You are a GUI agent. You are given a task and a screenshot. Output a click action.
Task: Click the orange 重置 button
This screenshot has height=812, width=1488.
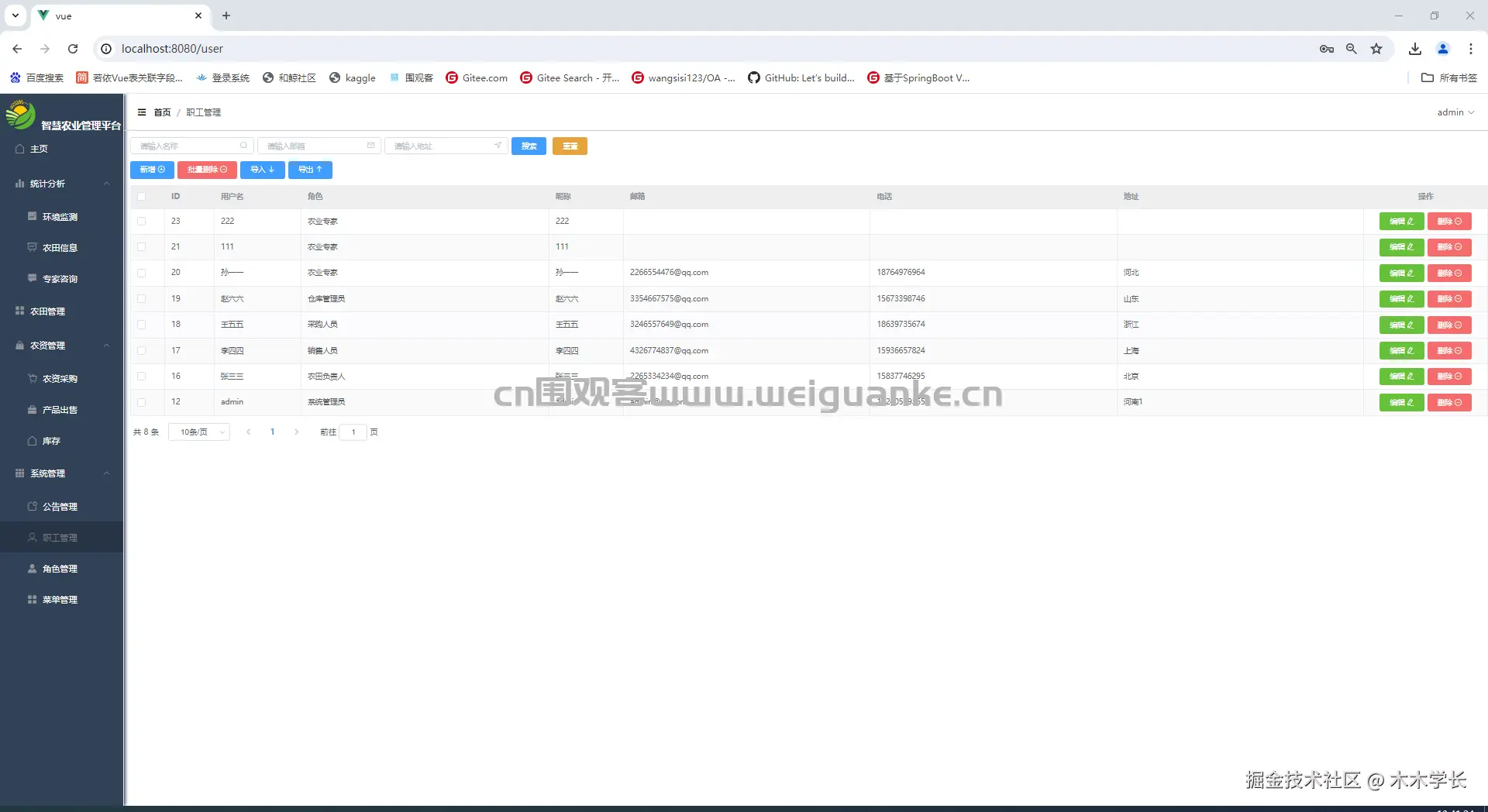pyautogui.click(x=570, y=146)
